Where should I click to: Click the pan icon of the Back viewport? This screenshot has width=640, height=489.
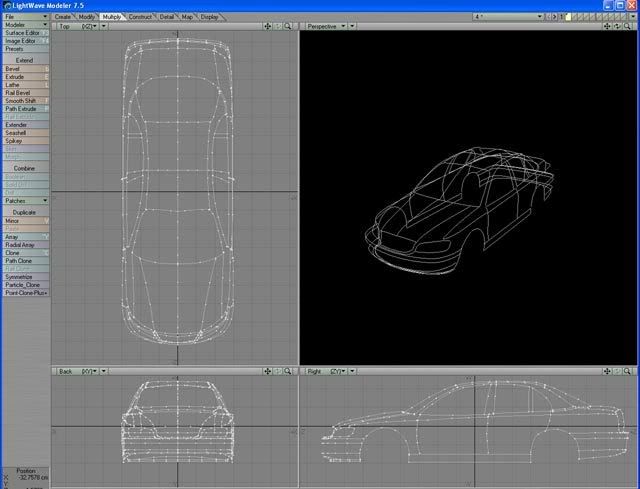(x=267, y=371)
